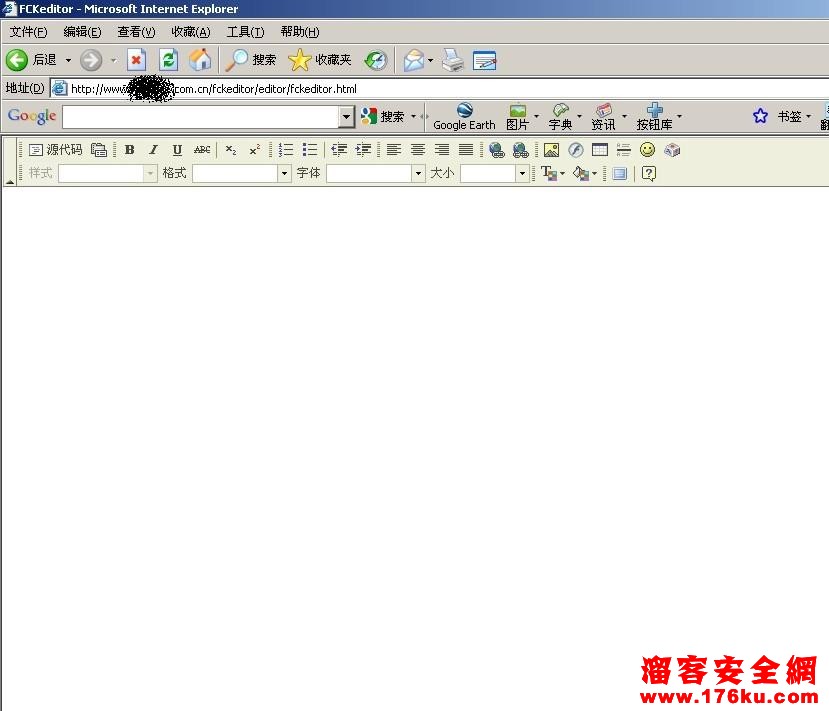This screenshot has height=711, width=829.
Task: Justify text alignment
Action: click(466, 150)
